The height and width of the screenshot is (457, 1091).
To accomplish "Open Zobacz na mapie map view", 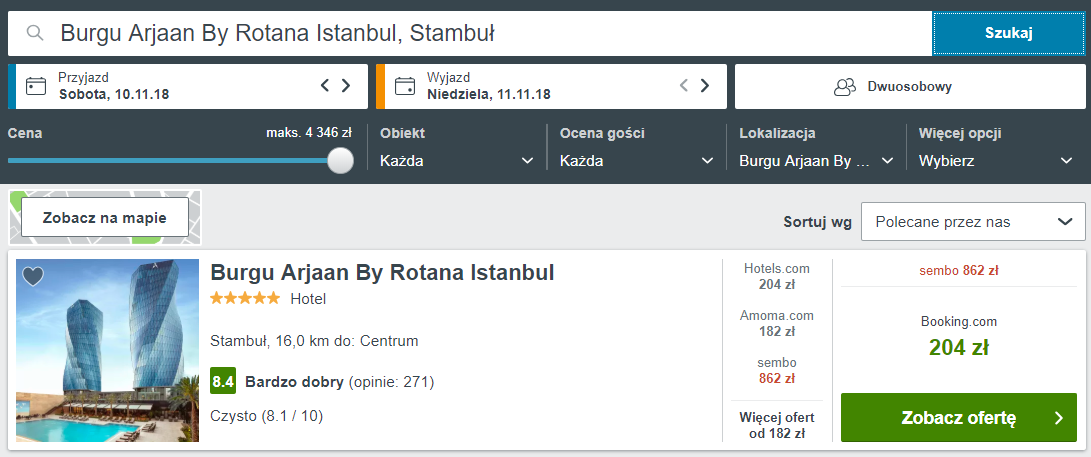I will 104,217.
